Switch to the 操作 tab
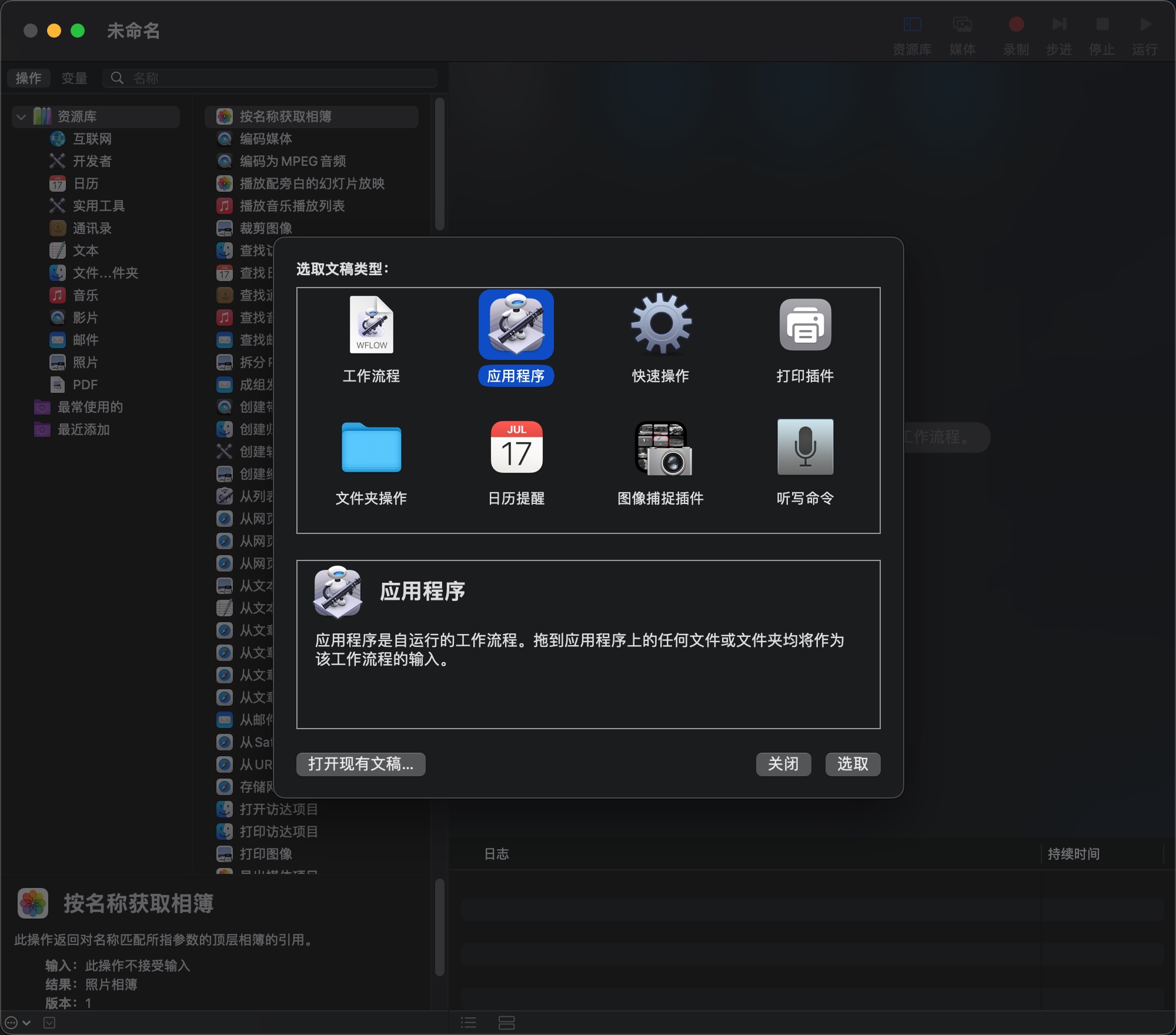Image resolution: width=1176 pixels, height=1035 pixels. click(x=28, y=78)
